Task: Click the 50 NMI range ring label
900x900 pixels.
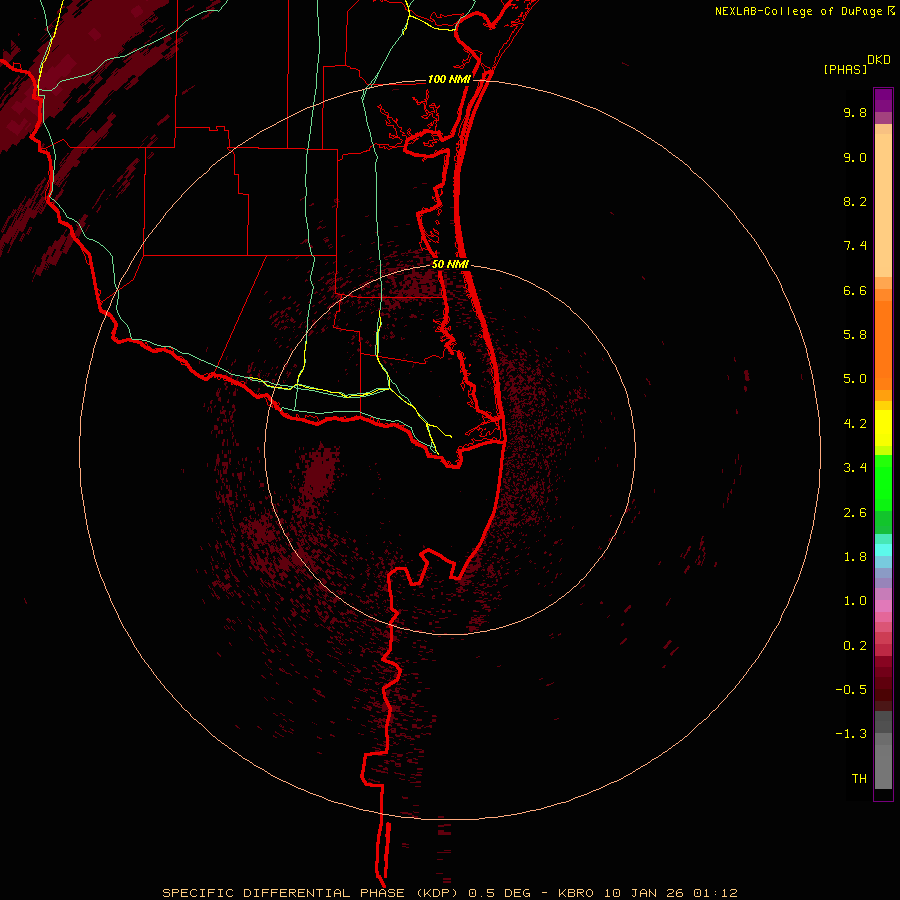Action: (x=451, y=264)
